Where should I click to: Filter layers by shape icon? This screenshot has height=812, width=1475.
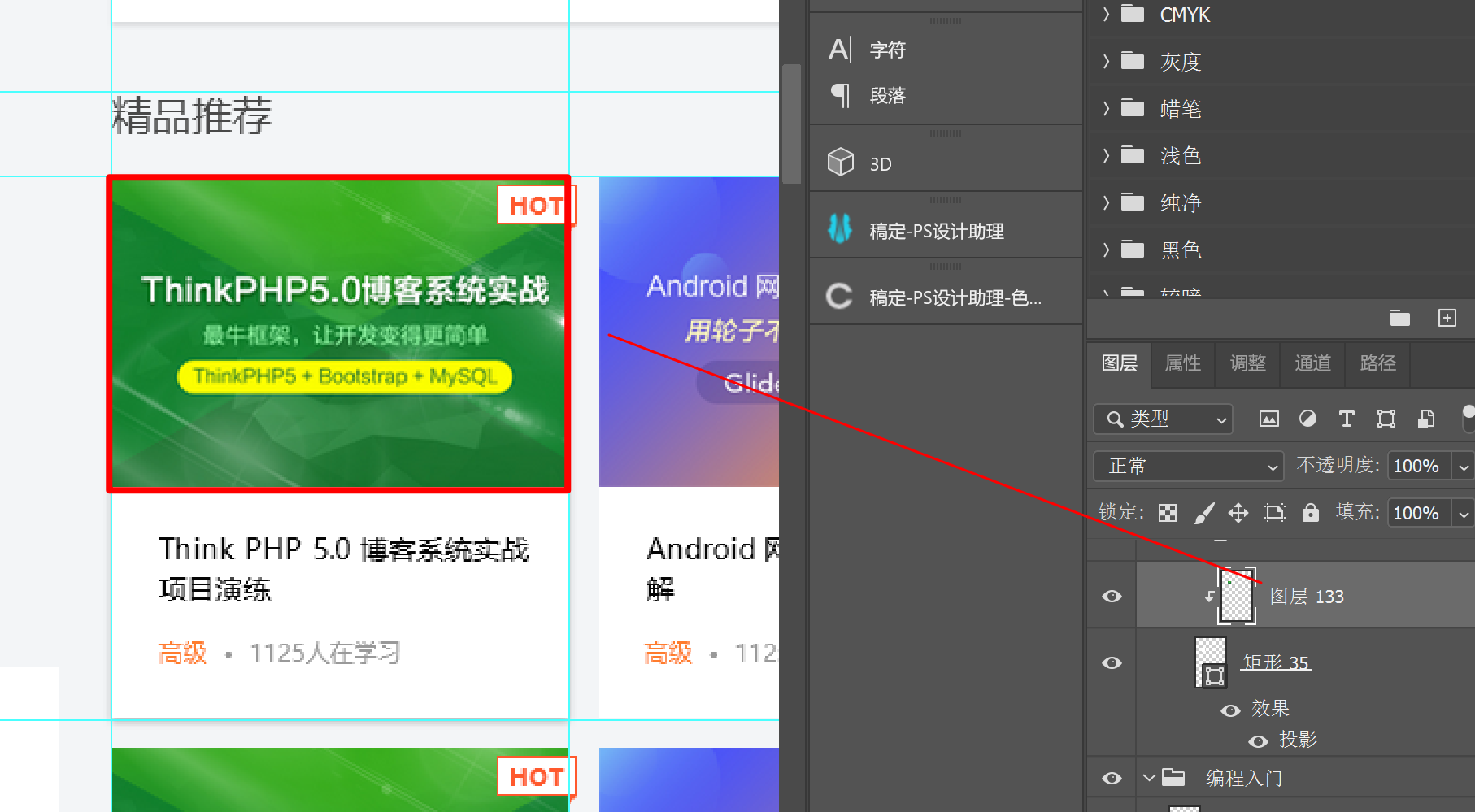click(1386, 419)
